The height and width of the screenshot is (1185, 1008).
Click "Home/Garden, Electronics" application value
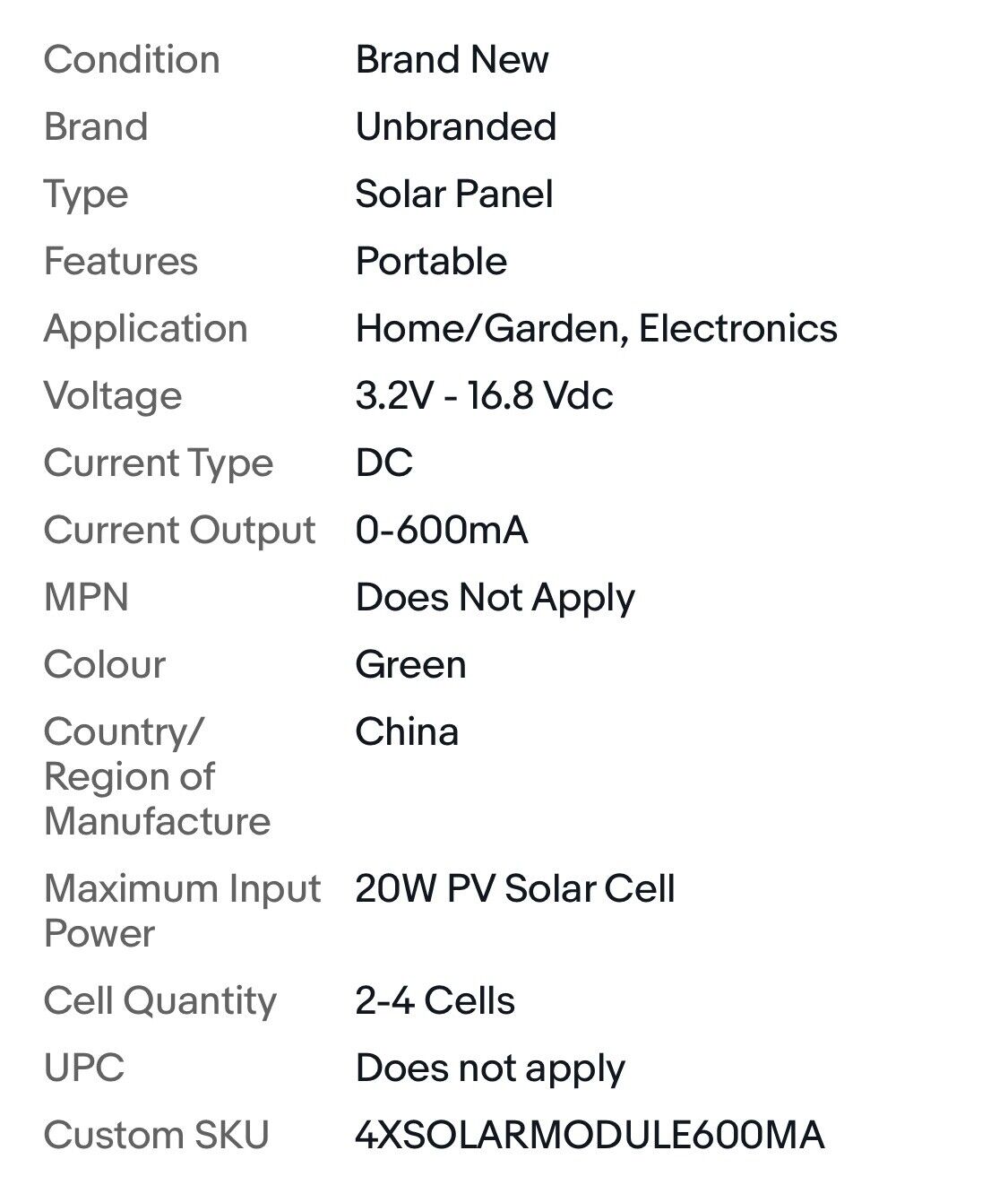tap(596, 329)
